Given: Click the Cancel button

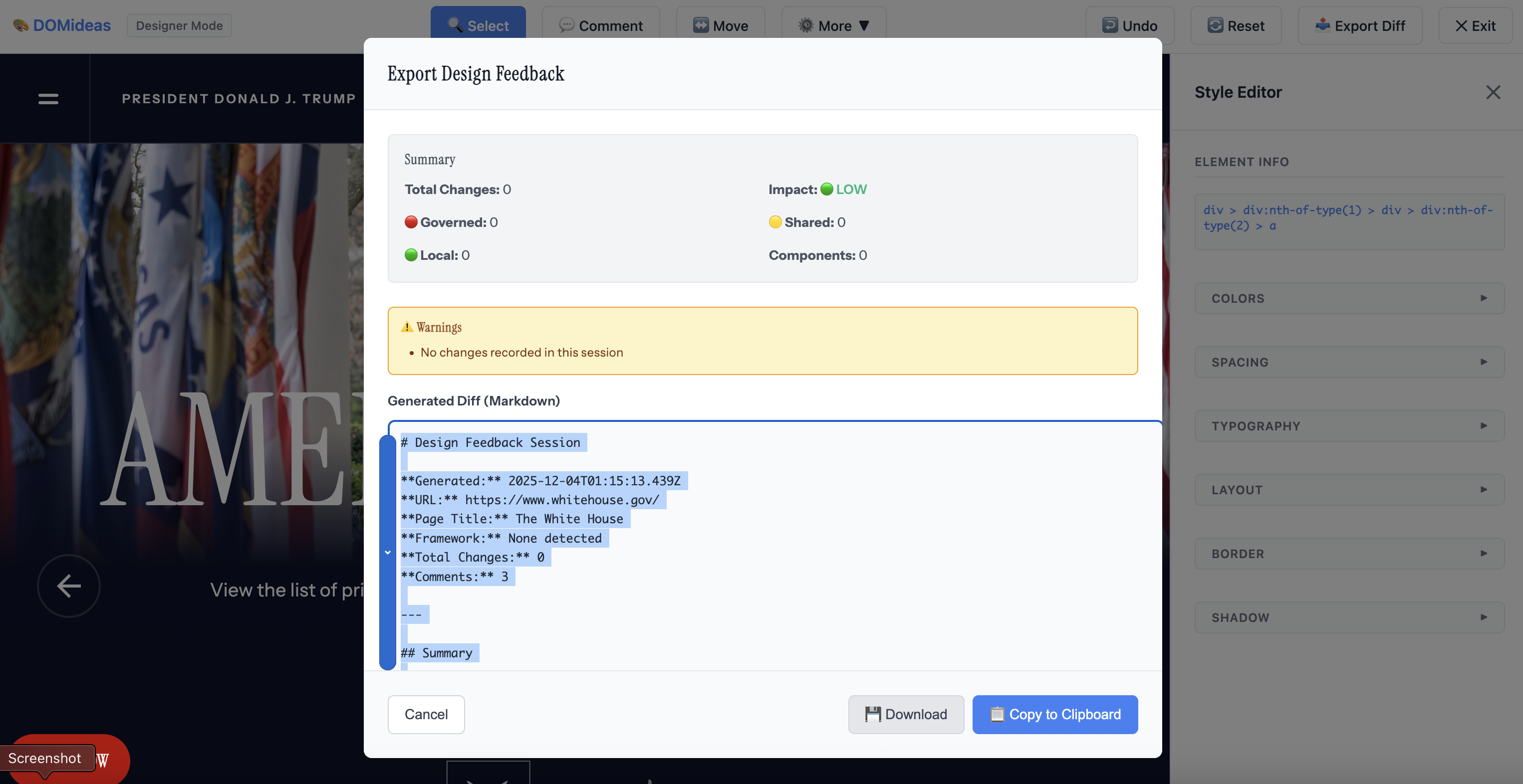Looking at the screenshot, I should pos(426,714).
